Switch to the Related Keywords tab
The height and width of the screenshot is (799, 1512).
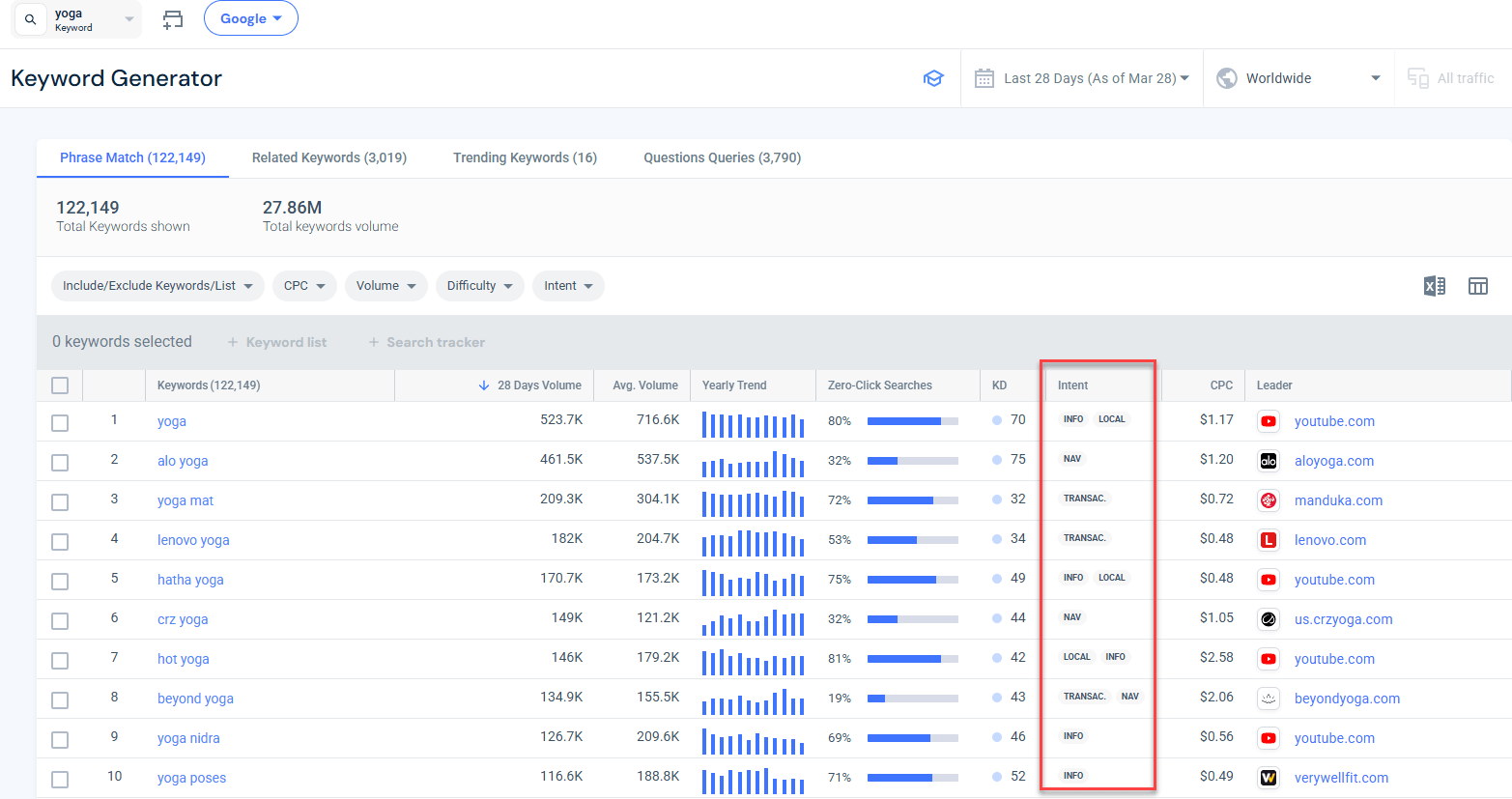tap(329, 157)
